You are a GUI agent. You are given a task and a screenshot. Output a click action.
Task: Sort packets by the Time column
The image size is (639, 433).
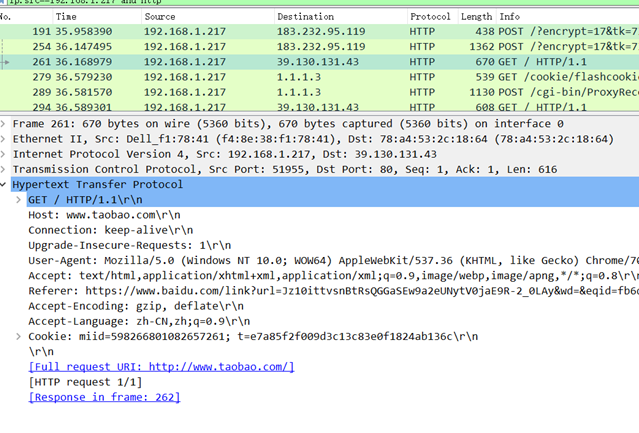97,17
